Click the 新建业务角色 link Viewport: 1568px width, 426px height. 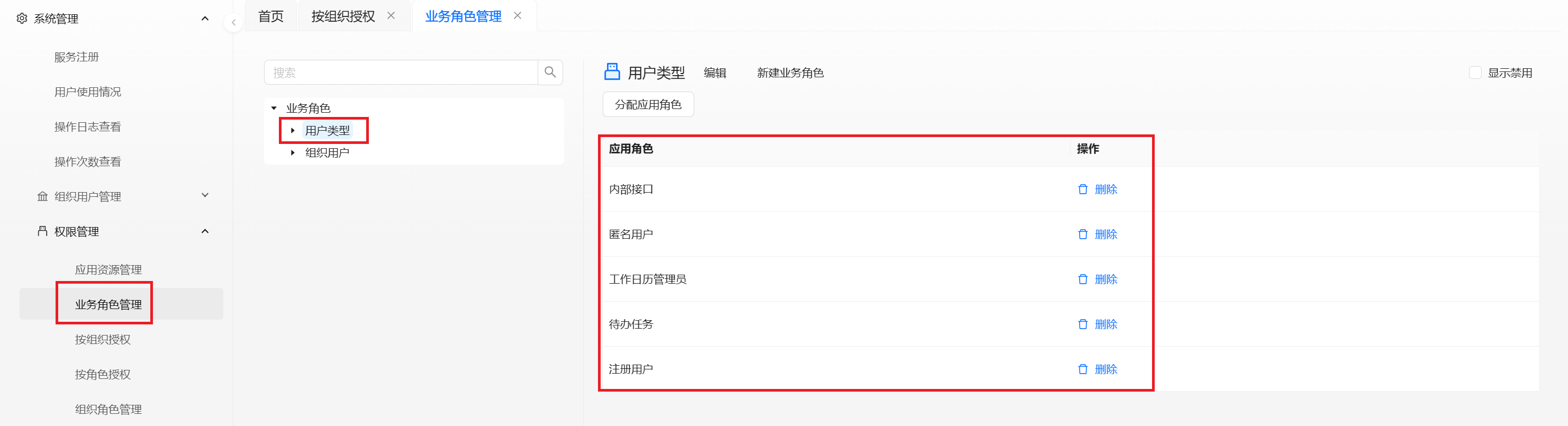click(x=790, y=73)
